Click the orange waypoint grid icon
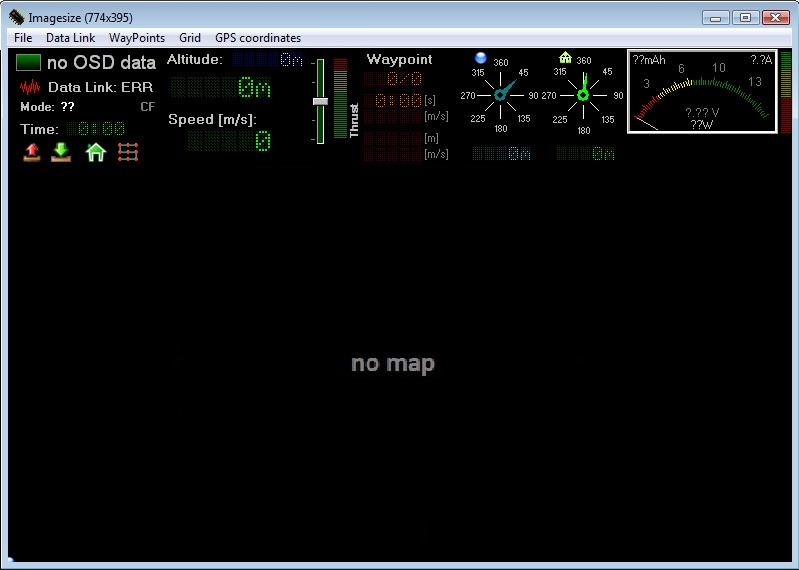Screen dimensions: 799x570 click(x=127, y=153)
